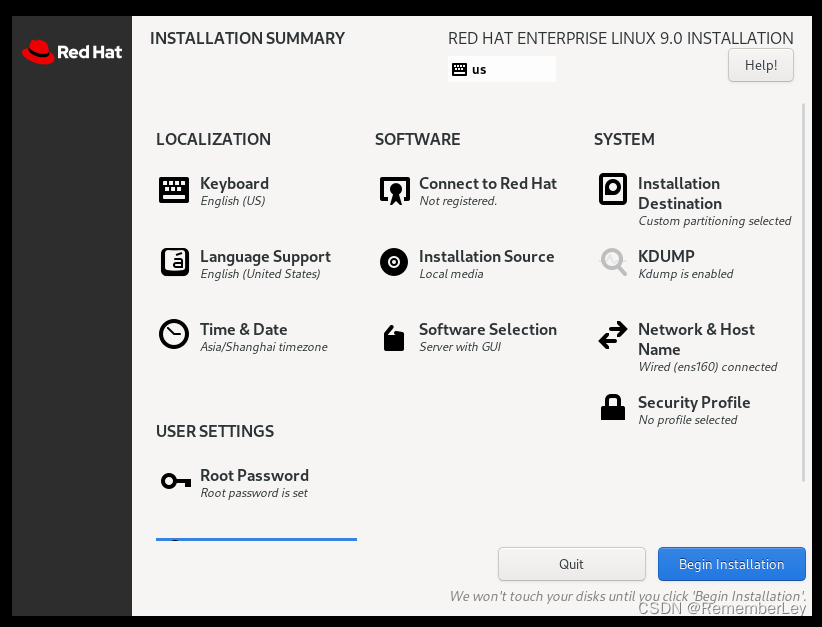
Task: Click 'Kdump is enabled' status text
Action: [x=685, y=274]
